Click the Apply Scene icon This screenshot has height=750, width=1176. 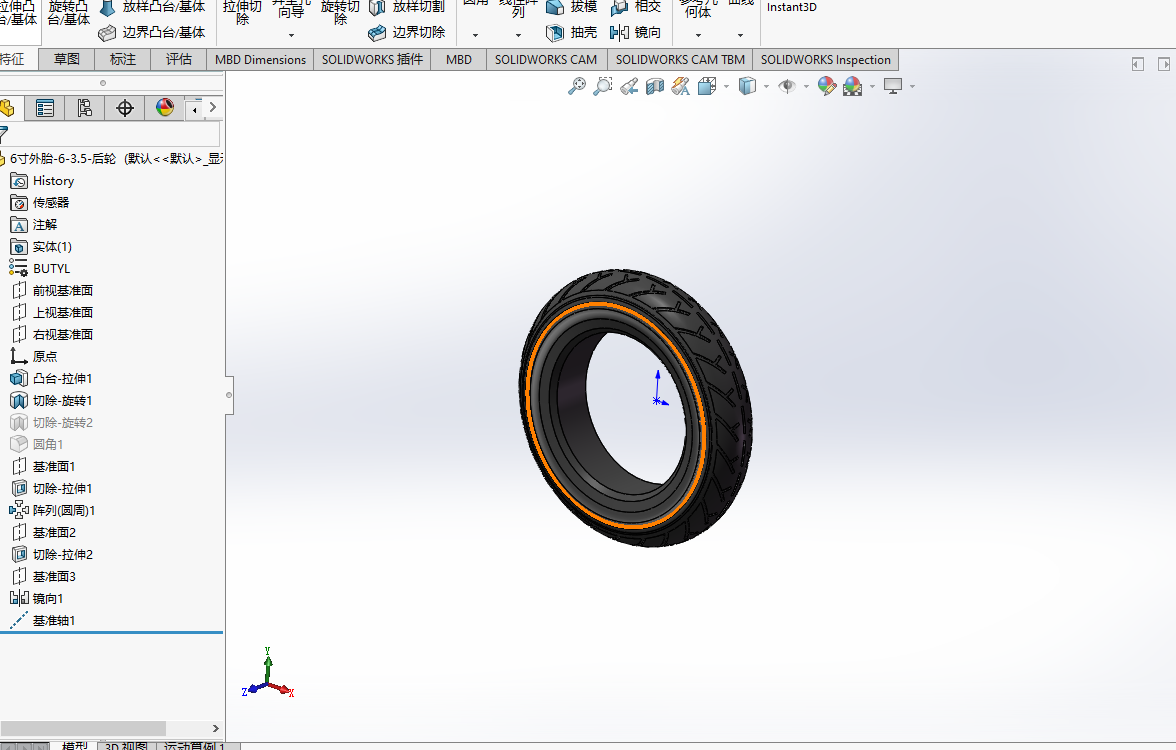coord(853,86)
